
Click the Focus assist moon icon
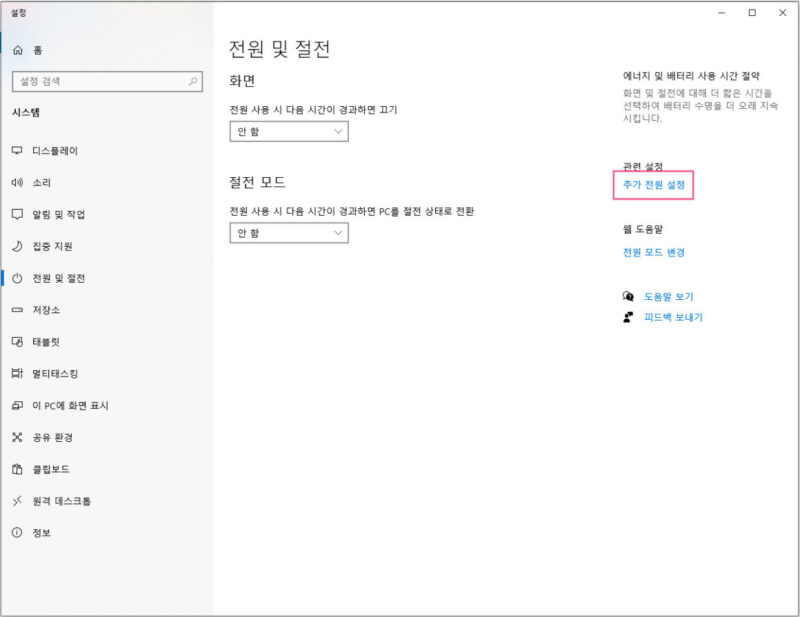(x=17, y=246)
